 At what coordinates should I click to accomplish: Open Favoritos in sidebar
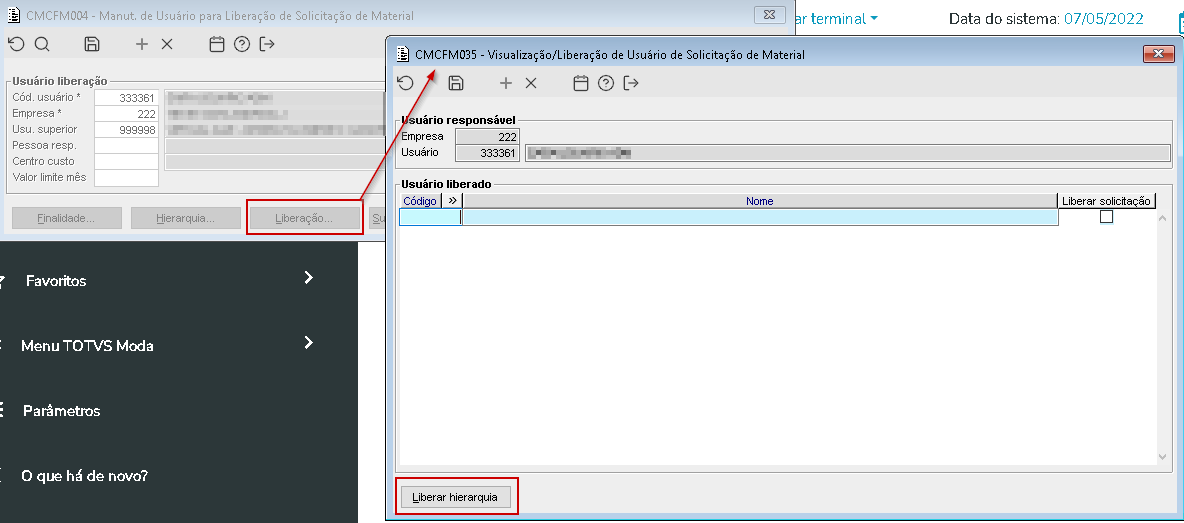[56, 281]
